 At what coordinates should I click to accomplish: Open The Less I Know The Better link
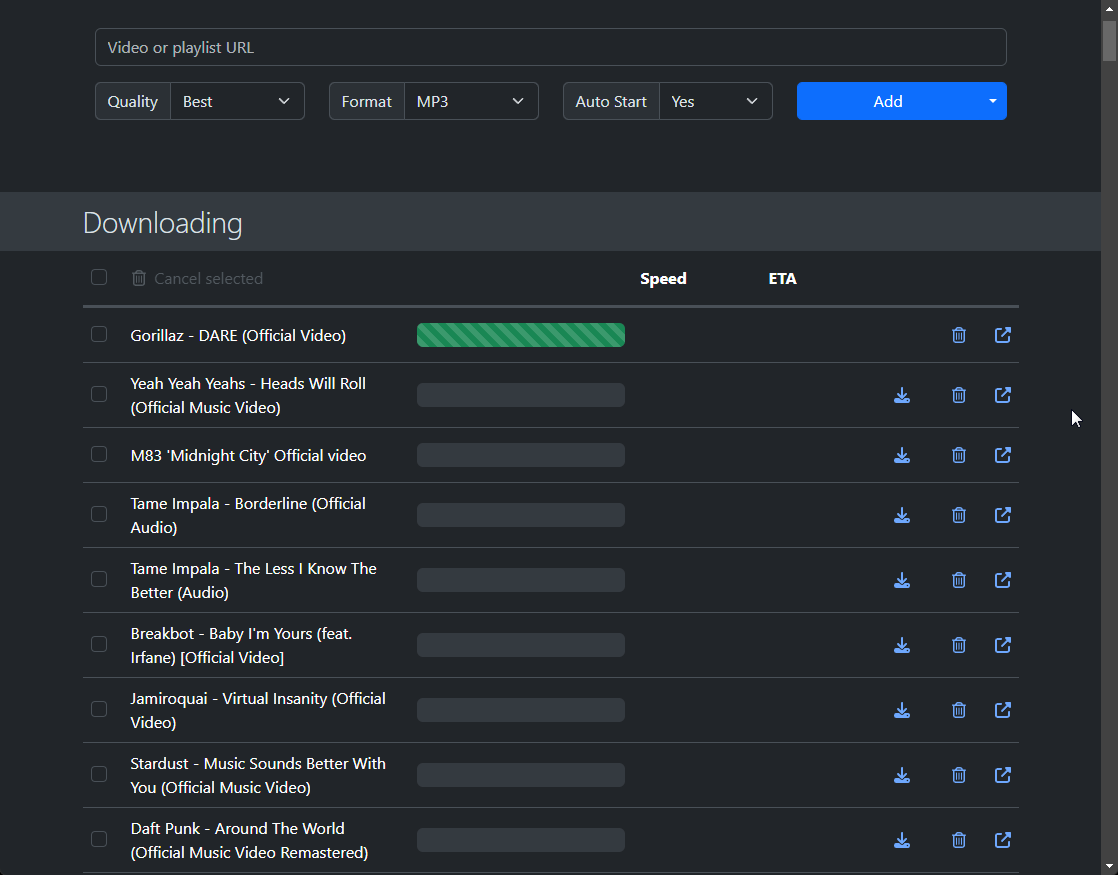pyautogui.click(x=1002, y=580)
